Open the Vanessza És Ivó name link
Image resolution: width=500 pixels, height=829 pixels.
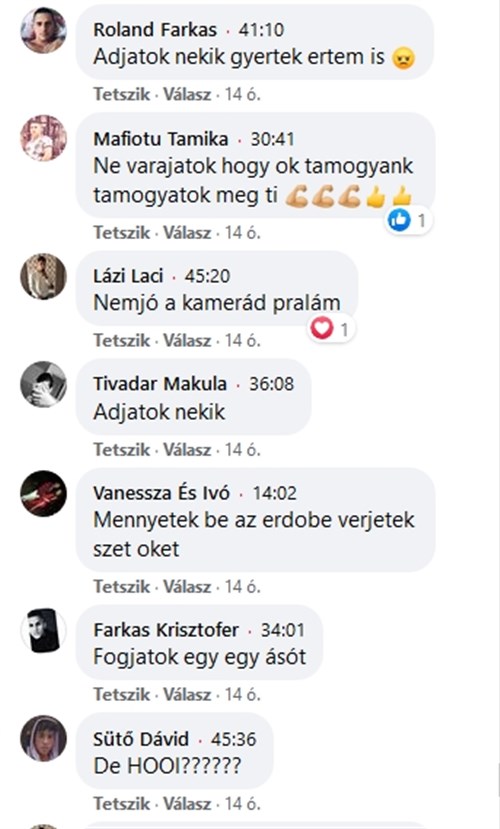162,493
